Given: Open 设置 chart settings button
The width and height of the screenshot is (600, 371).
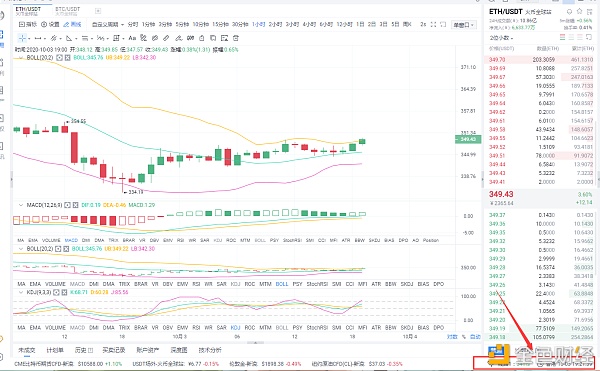Looking at the screenshot, I should tap(50, 24).
